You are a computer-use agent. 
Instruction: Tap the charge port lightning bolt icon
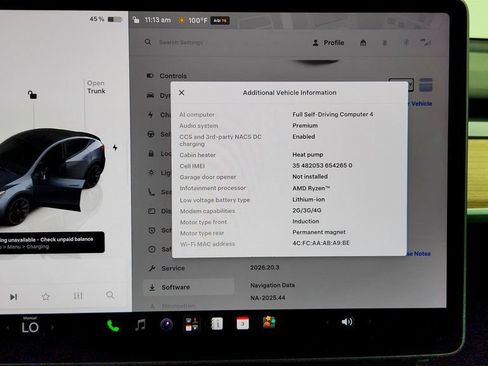click(115, 147)
